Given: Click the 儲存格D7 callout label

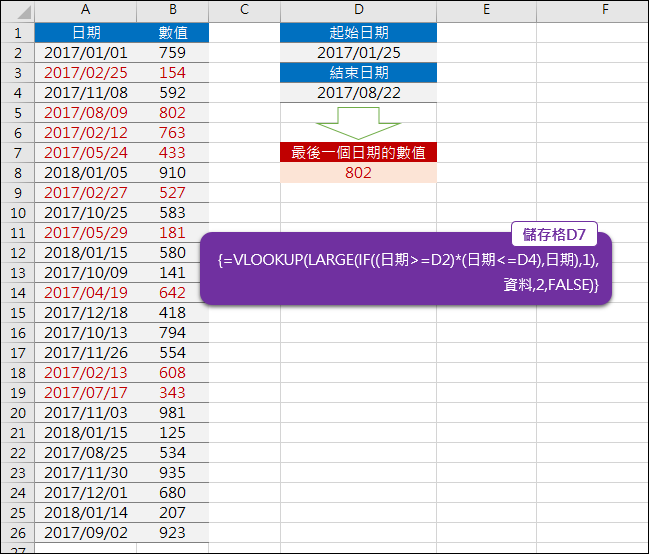Looking at the screenshot, I should (554, 234).
